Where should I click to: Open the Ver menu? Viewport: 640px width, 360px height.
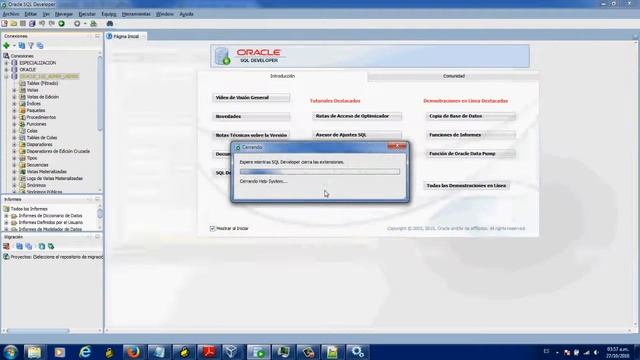(x=46, y=14)
